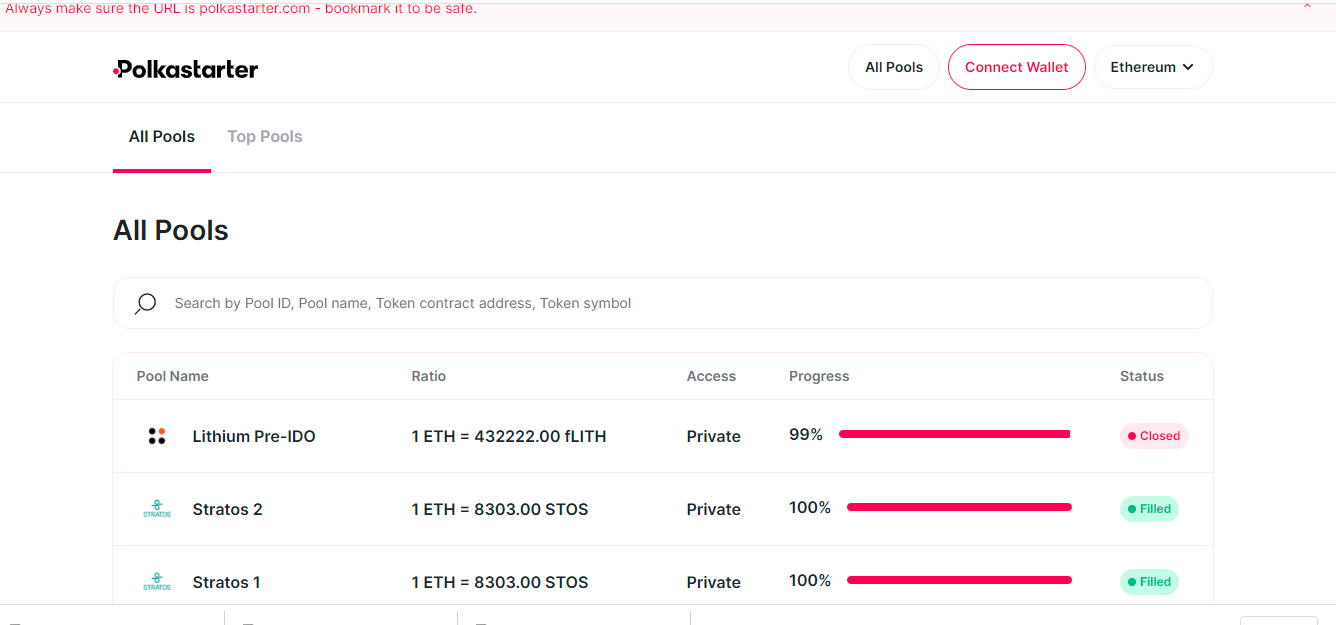Click the Lithium Pre-IDO progress bar
This screenshot has width=1336, height=625.
coord(954,434)
